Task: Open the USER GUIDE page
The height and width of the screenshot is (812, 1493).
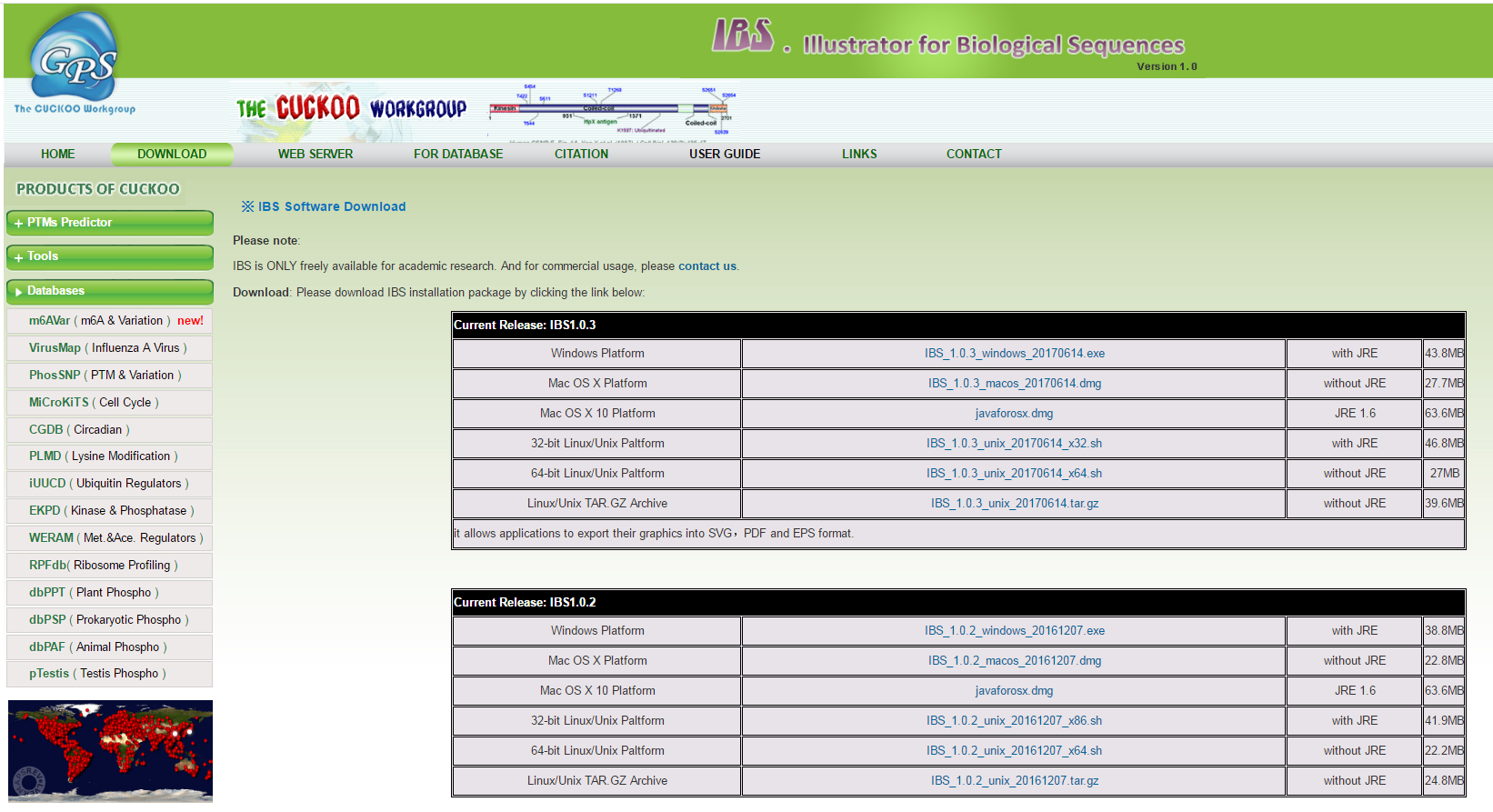Action: click(x=724, y=155)
